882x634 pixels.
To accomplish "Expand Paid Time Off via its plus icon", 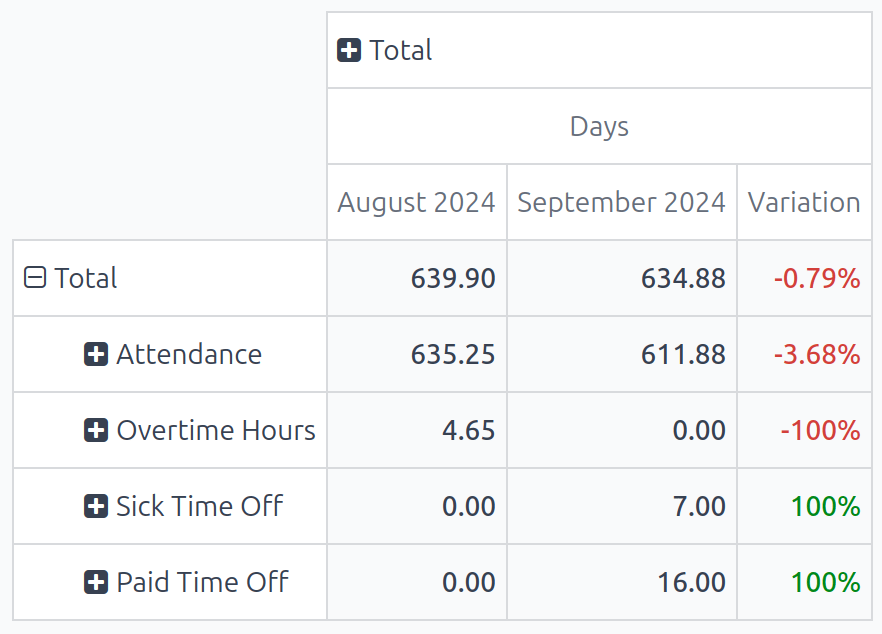I will pos(95,581).
